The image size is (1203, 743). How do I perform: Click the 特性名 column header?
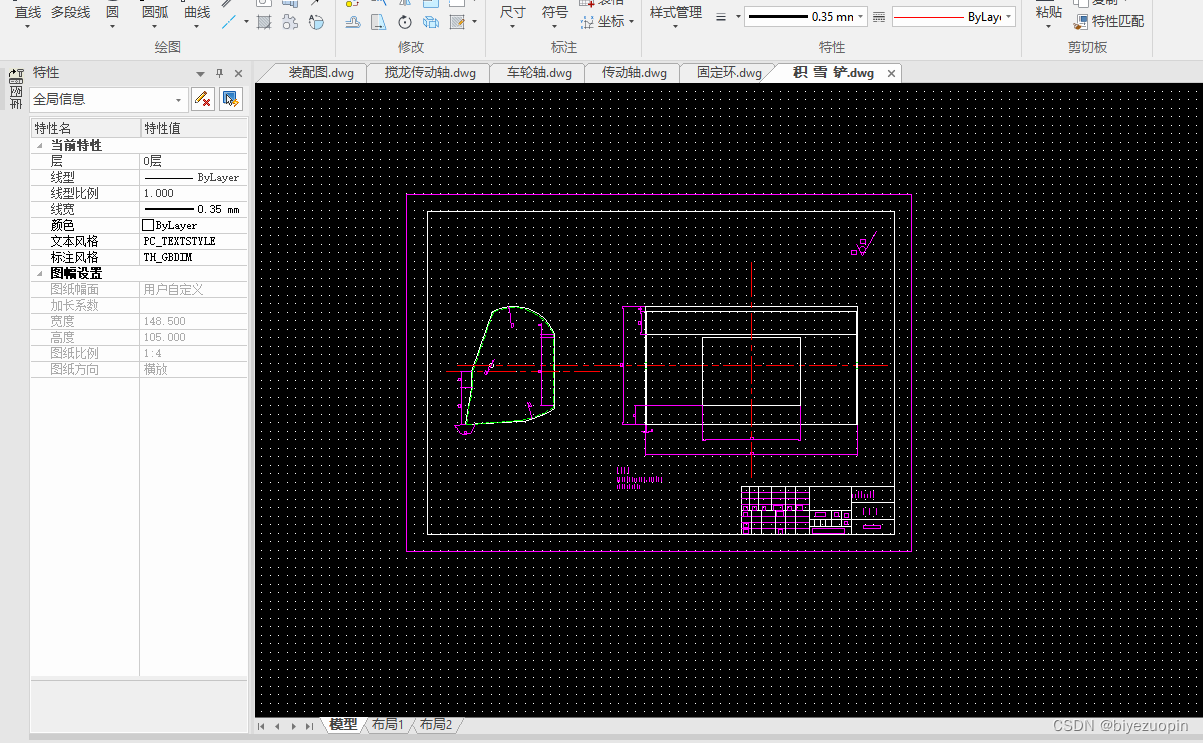[x=85, y=128]
